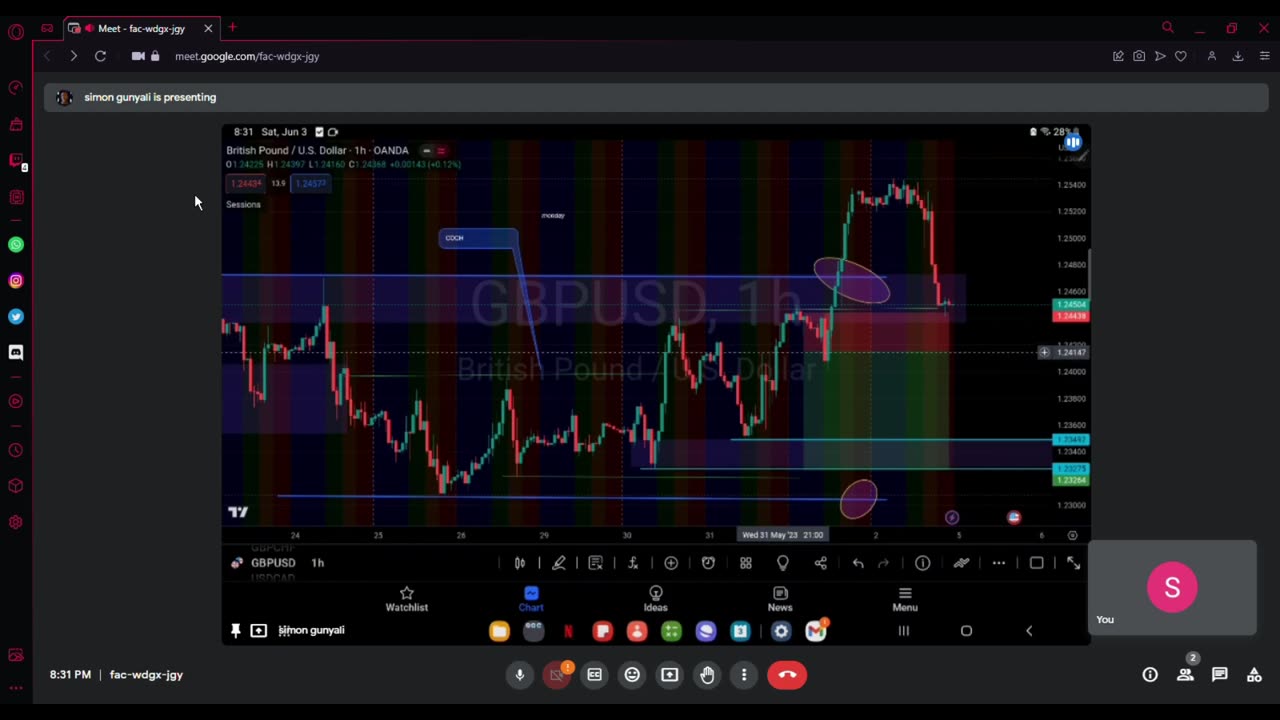The image size is (1280, 720).
Task: Raise hand in the meeting
Action: 707,675
